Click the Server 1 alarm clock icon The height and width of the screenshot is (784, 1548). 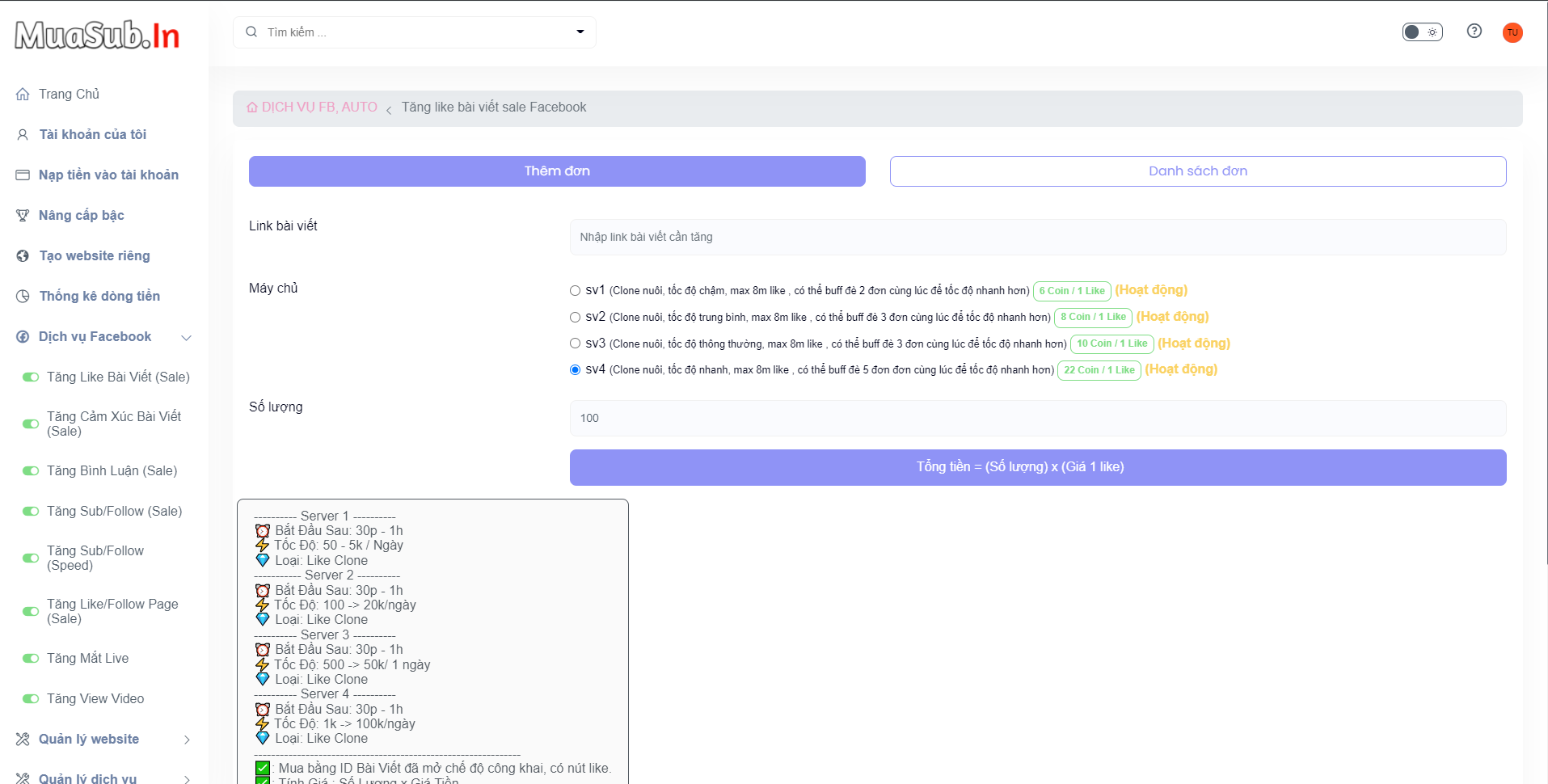click(x=263, y=531)
